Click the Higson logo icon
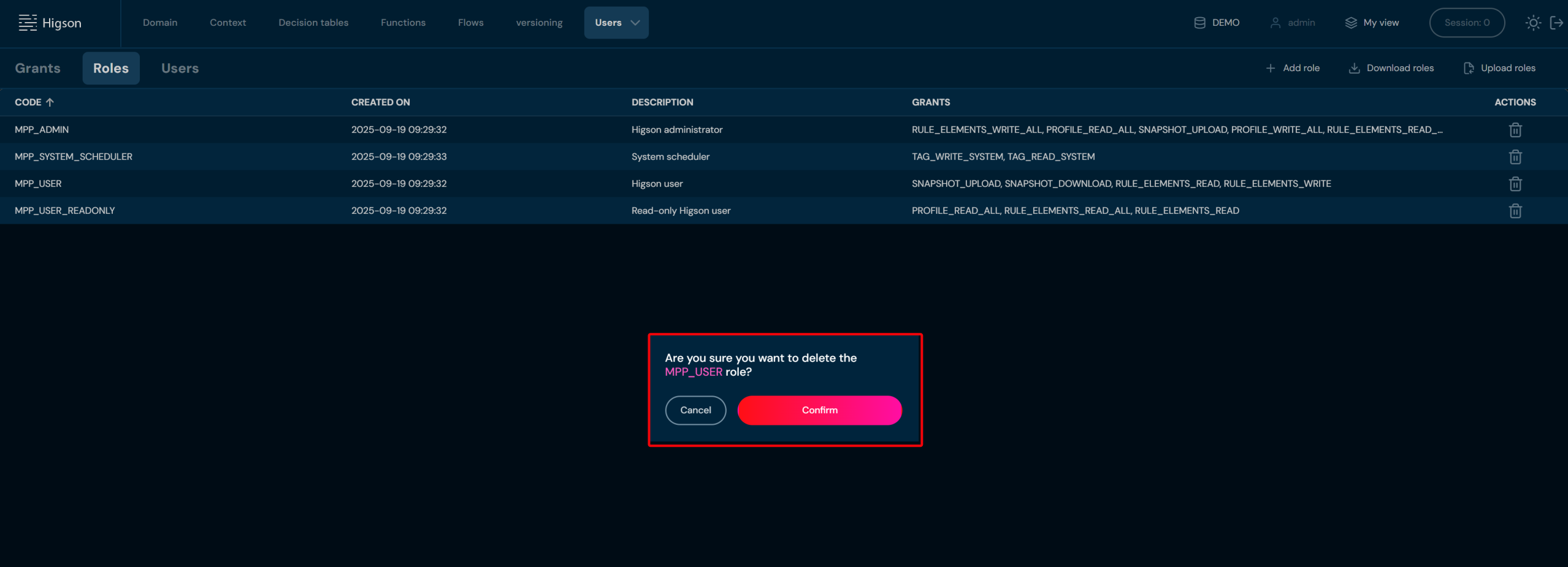This screenshot has width=1568, height=567. (x=28, y=23)
